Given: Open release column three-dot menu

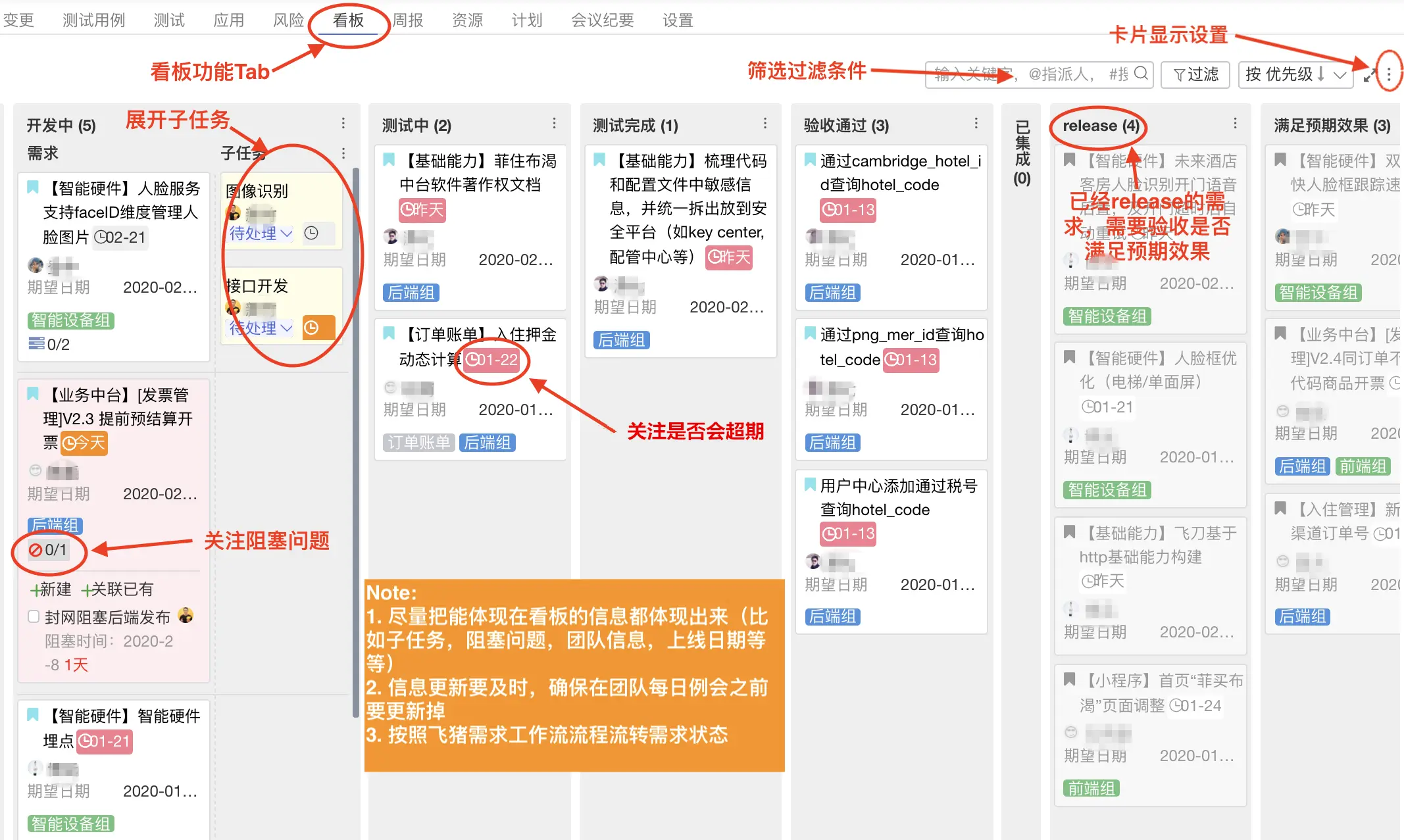Looking at the screenshot, I should (x=1235, y=124).
